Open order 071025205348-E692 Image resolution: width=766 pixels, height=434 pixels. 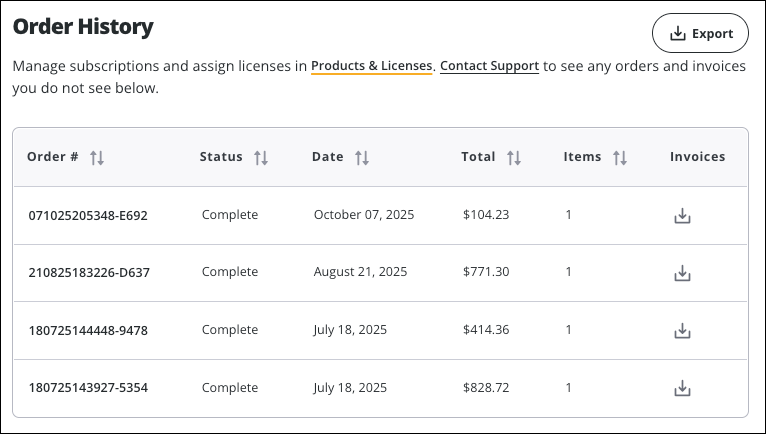click(88, 215)
